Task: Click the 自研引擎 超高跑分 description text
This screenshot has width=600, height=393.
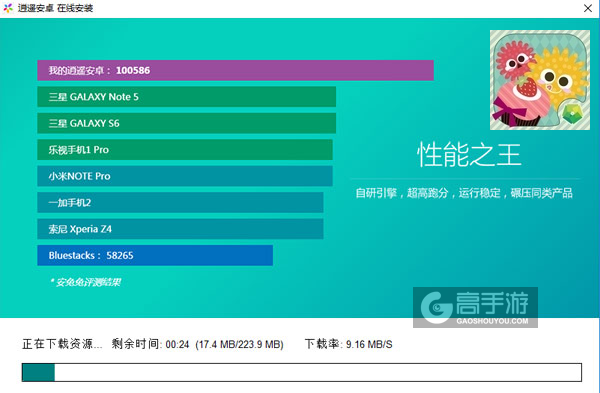Action: tap(464, 193)
